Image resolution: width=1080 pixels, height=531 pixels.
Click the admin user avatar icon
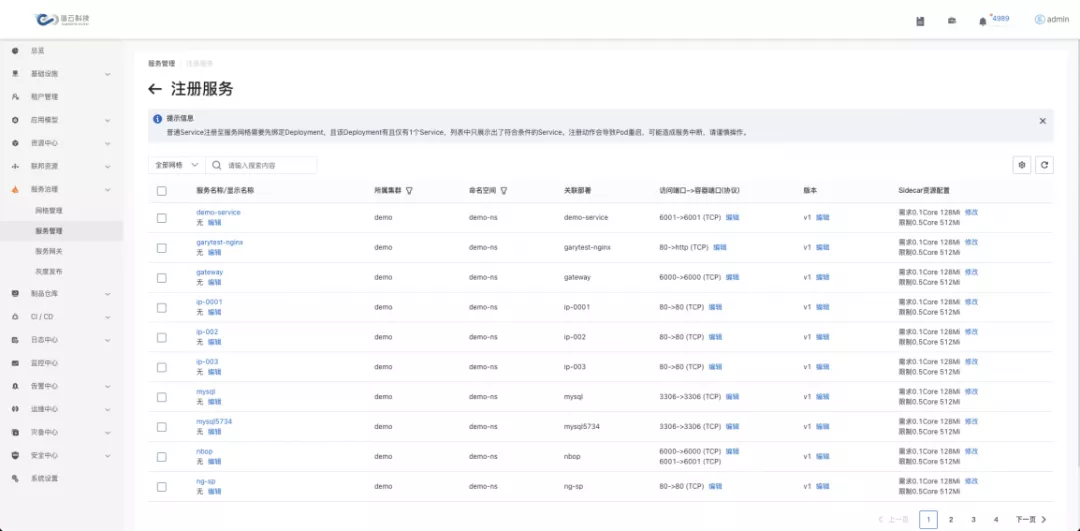1039,19
